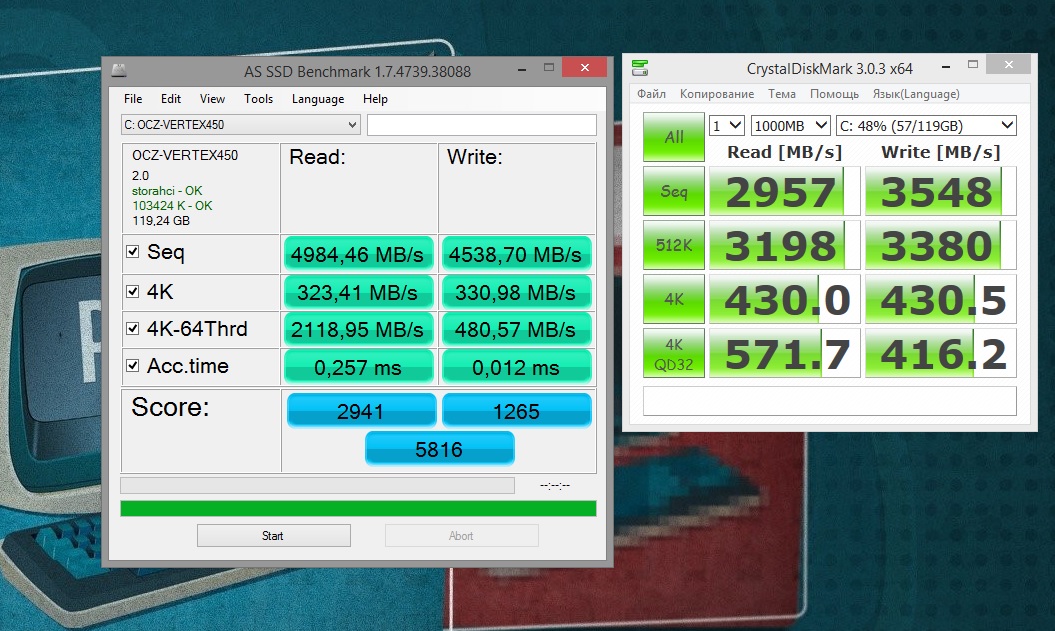Open the 1000MB test size dropdown
1055x631 pixels.
click(x=790, y=126)
